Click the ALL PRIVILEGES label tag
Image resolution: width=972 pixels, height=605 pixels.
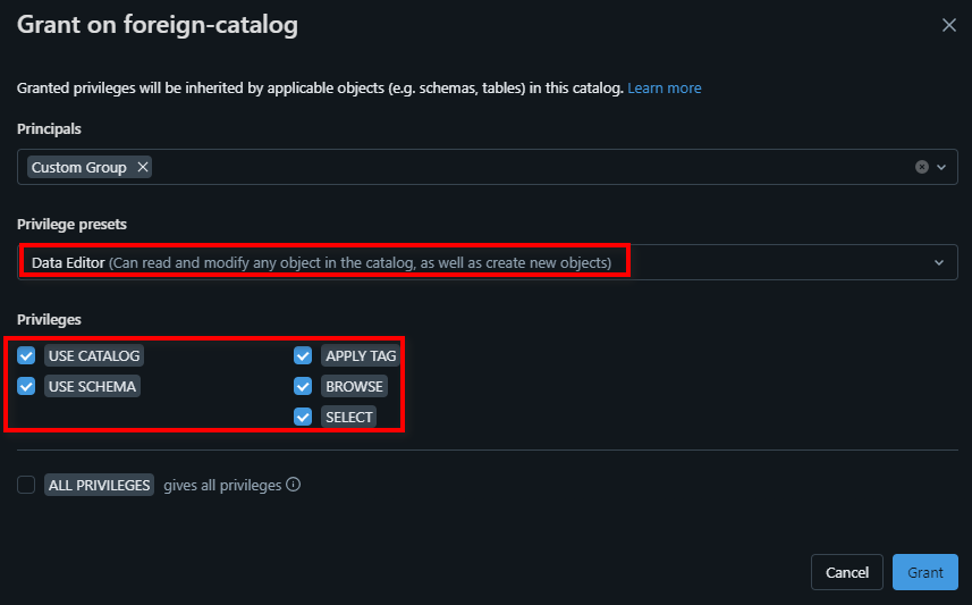coord(99,485)
